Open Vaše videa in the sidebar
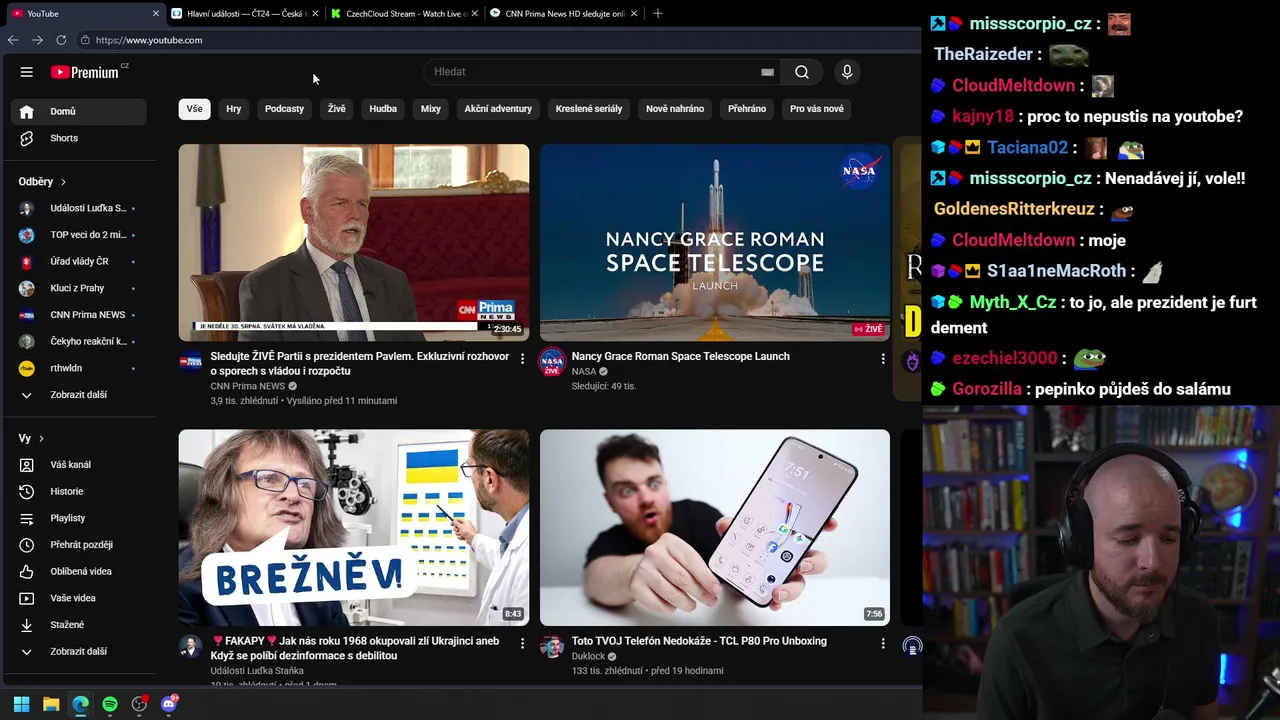This screenshot has height=720, width=1280. [79, 598]
